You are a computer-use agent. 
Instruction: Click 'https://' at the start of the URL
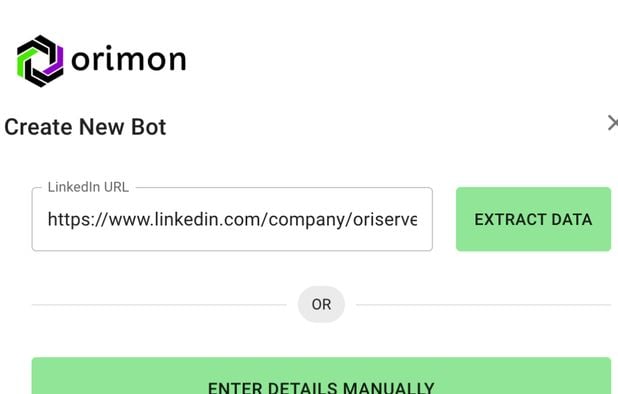(x=77, y=219)
